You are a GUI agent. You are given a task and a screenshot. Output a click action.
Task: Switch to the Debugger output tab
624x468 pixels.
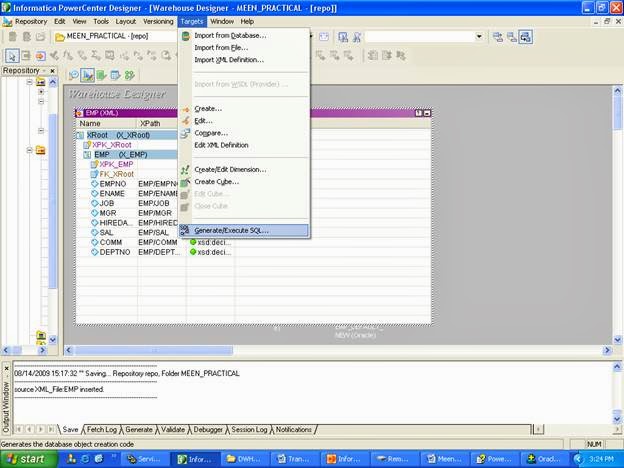208,430
